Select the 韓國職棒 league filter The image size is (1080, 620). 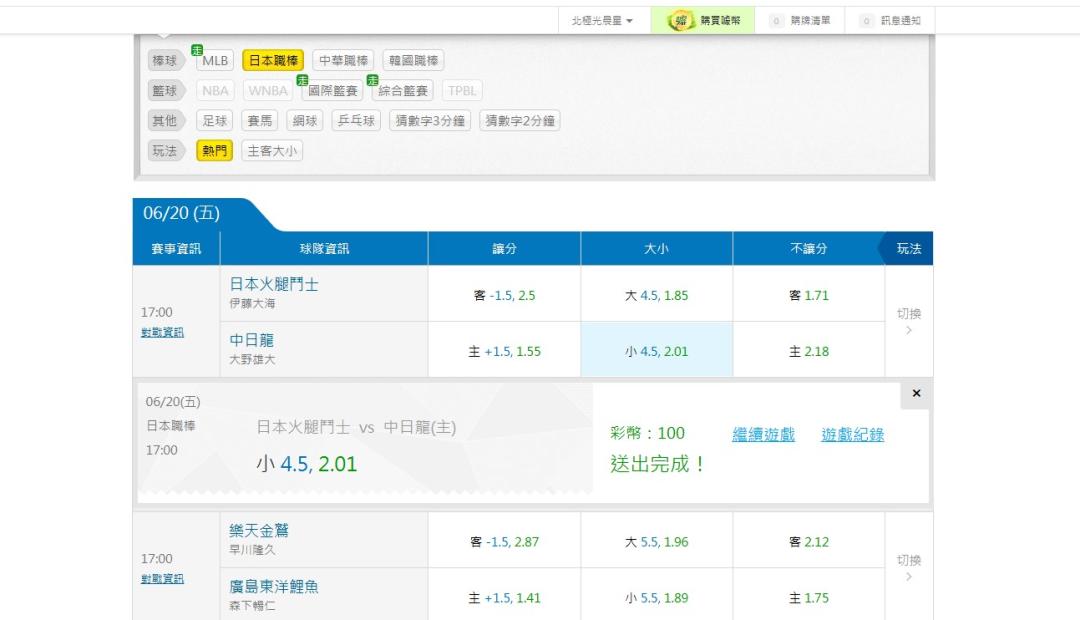tap(413, 61)
